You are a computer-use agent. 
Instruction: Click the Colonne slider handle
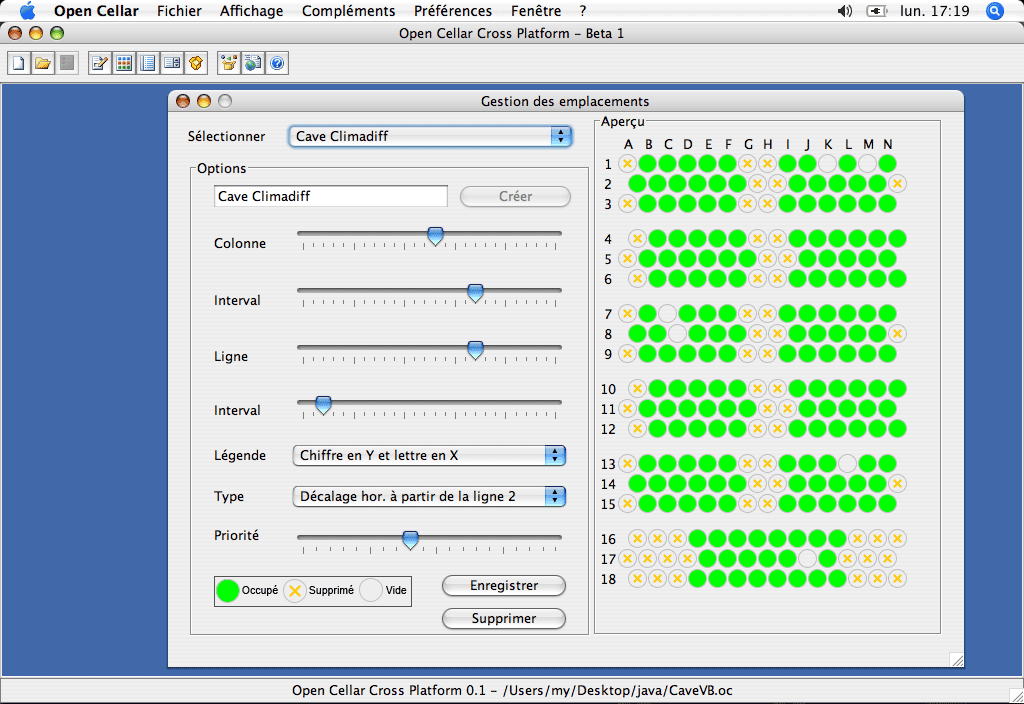tap(435, 236)
